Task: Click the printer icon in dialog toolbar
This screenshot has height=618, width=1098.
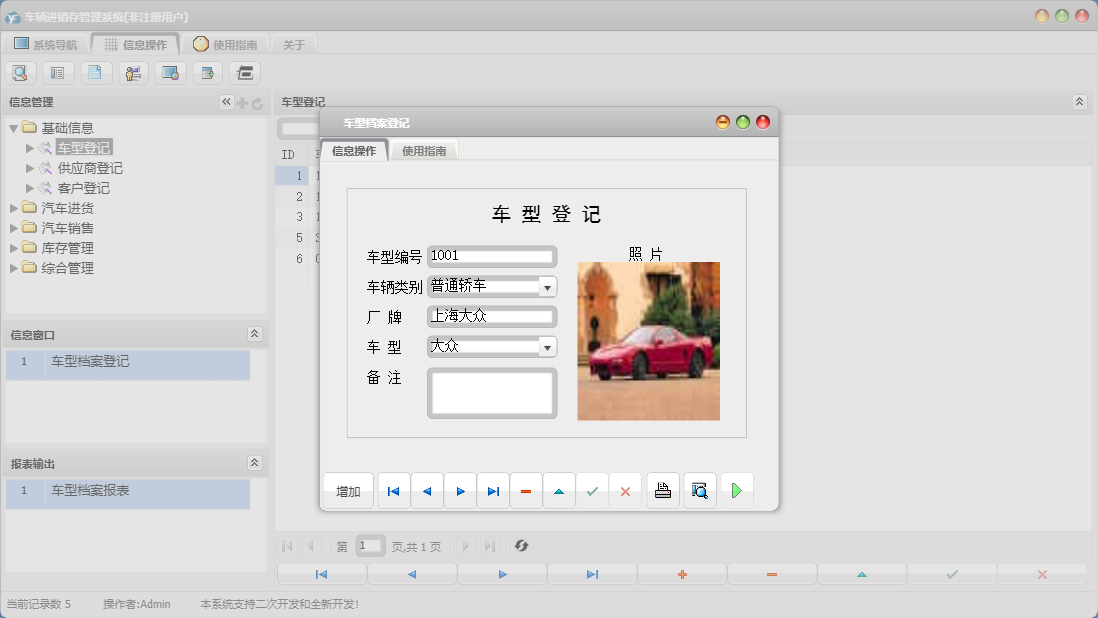Action: point(662,491)
